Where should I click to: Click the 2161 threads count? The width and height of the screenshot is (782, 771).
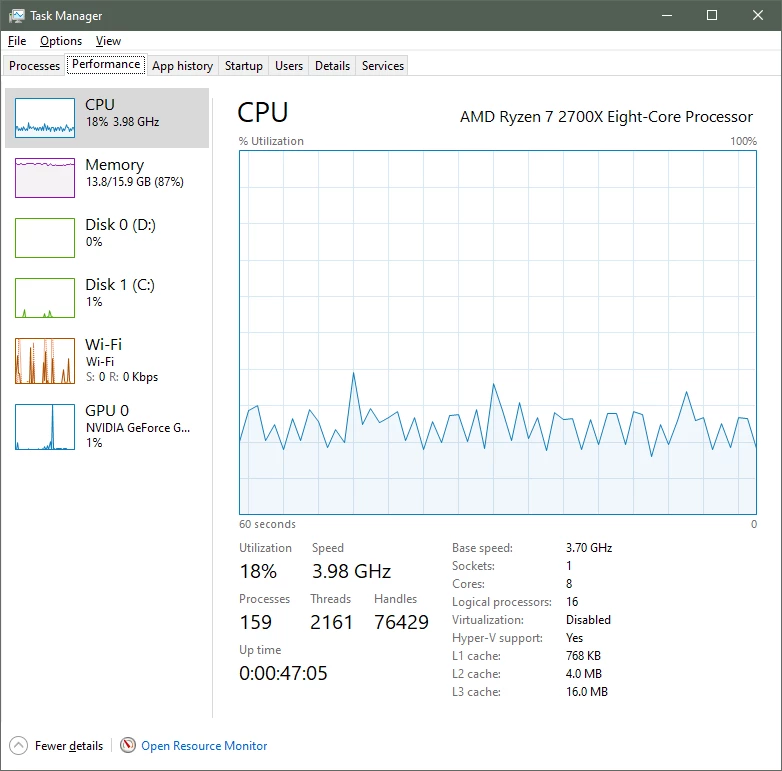331,622
